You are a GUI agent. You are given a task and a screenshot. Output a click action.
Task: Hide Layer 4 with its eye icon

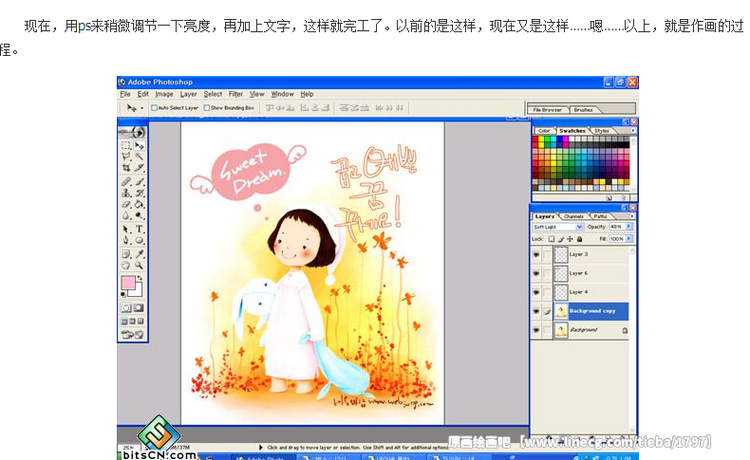click(536, 292)
